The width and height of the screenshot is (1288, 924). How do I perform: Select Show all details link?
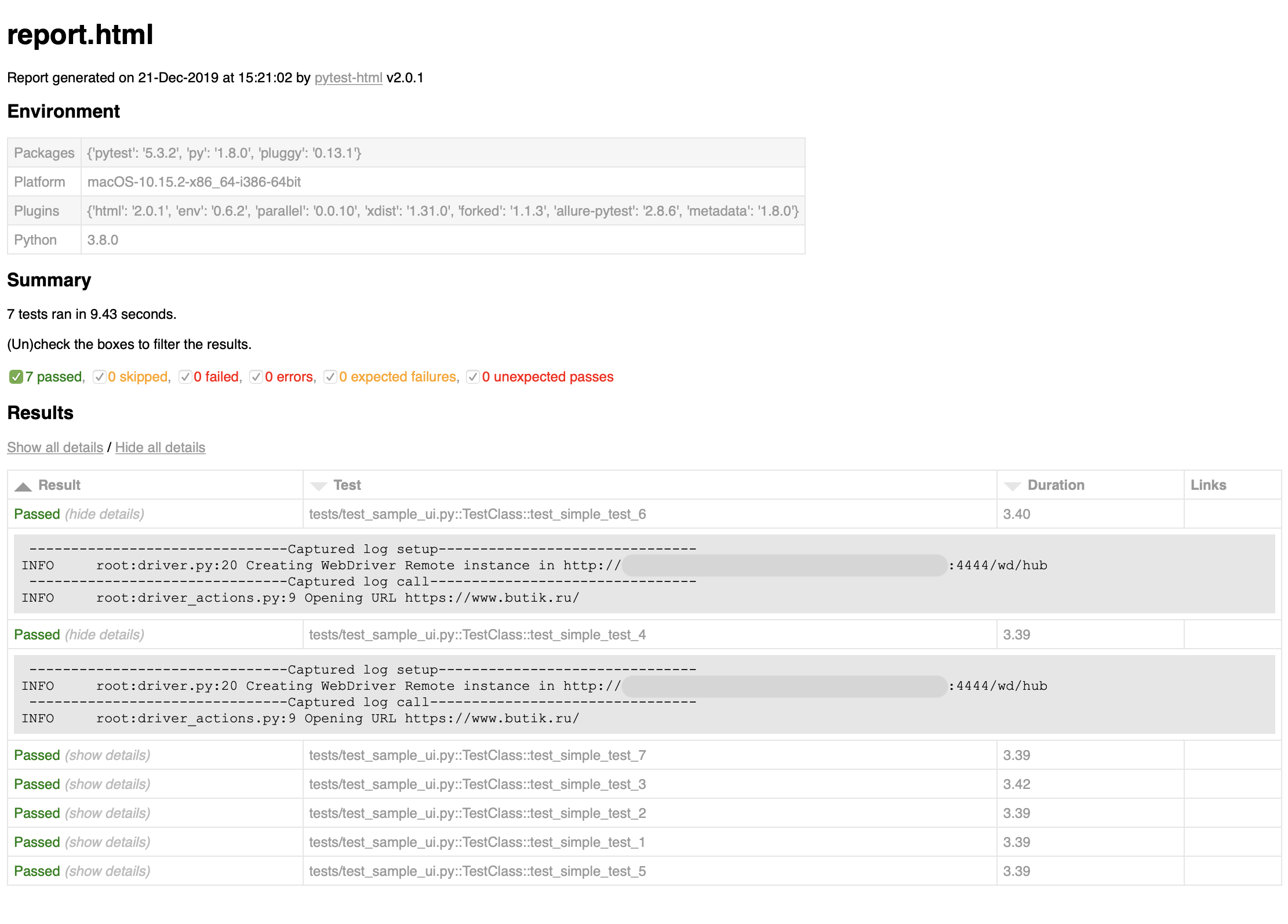(x=55, y=447)
